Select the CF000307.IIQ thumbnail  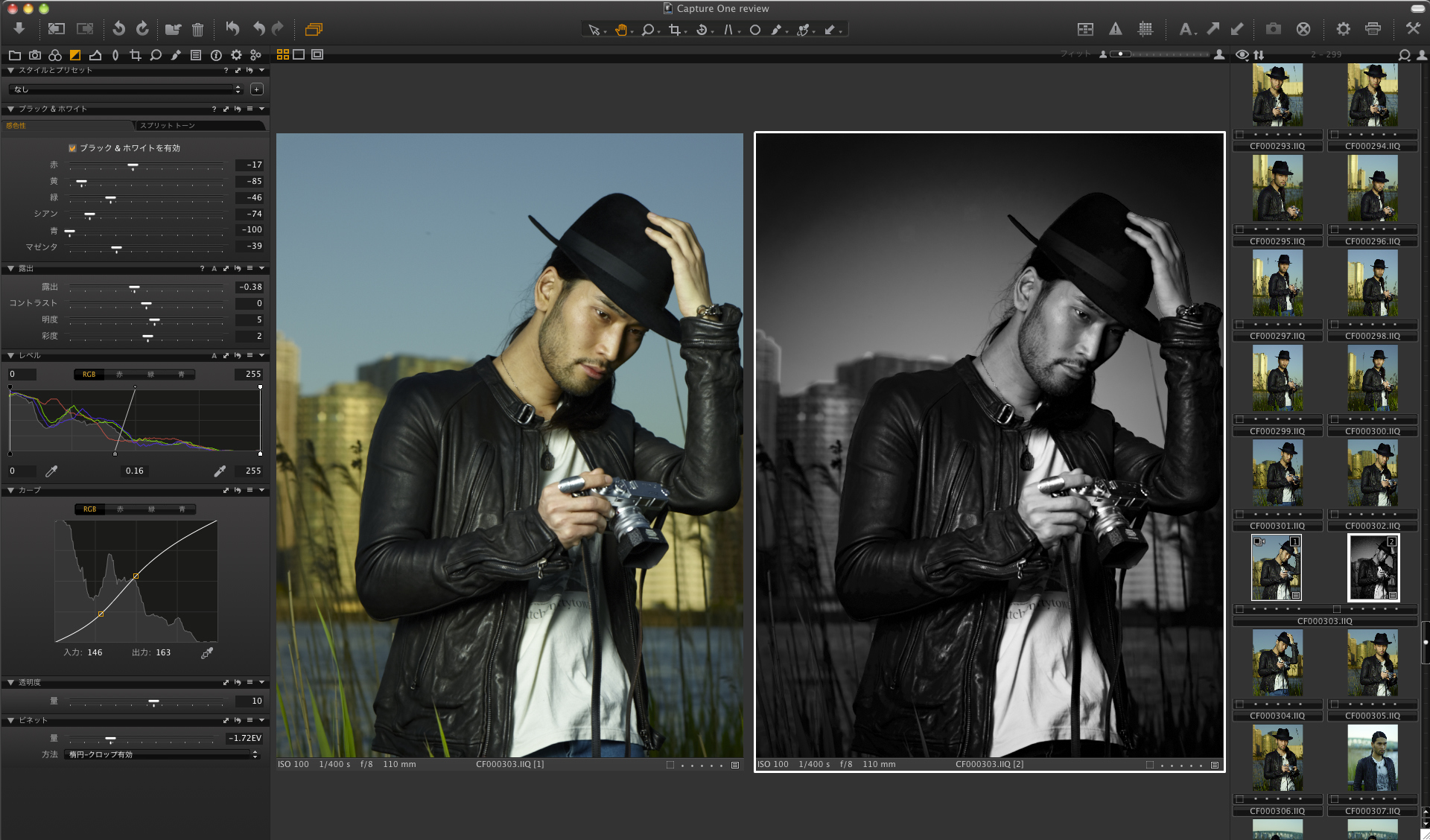[x=1372, y=758]
